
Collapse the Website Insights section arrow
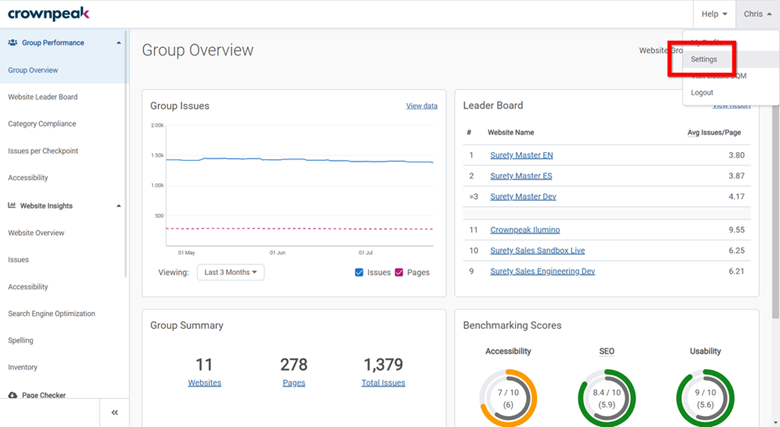point(118,206)
